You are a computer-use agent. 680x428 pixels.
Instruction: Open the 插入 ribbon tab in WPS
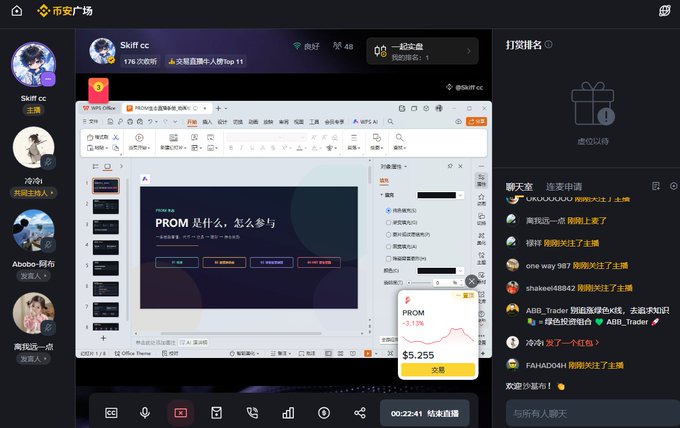207,122
